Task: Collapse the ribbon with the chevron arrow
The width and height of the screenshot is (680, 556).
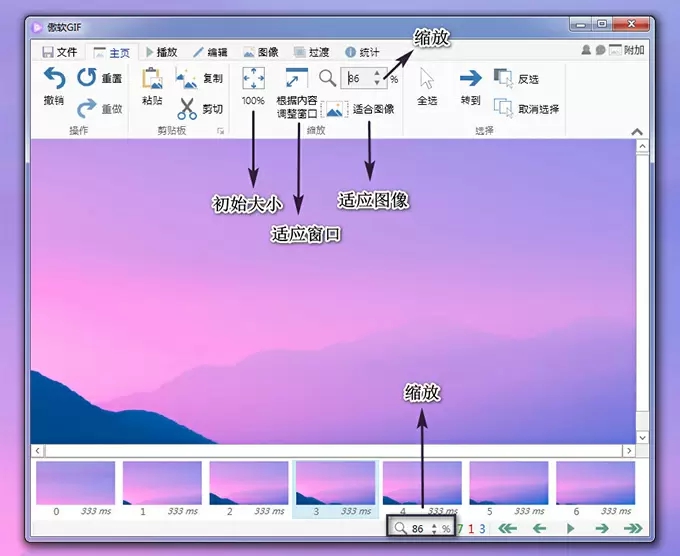Action: pyautogui.click(x=635, y=131)
